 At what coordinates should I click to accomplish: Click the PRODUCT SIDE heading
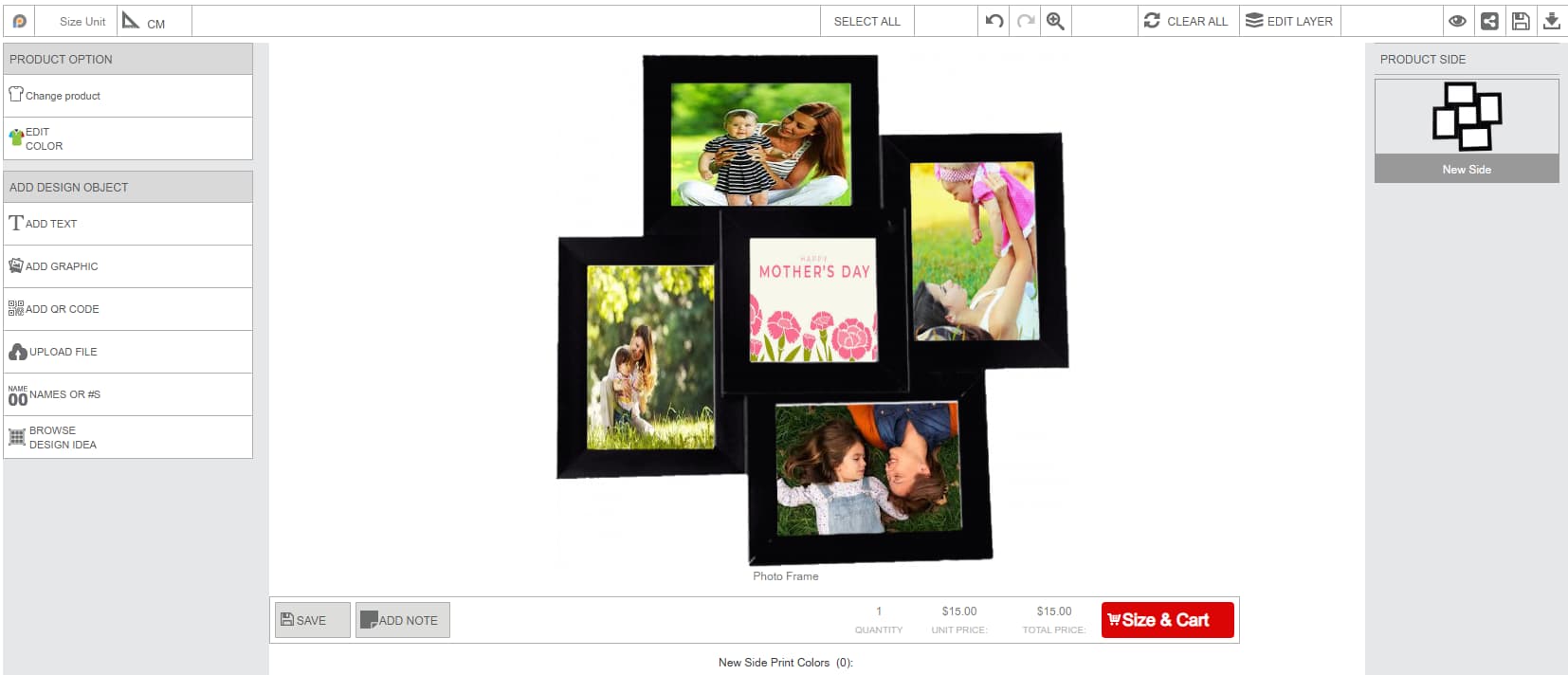1423,59
